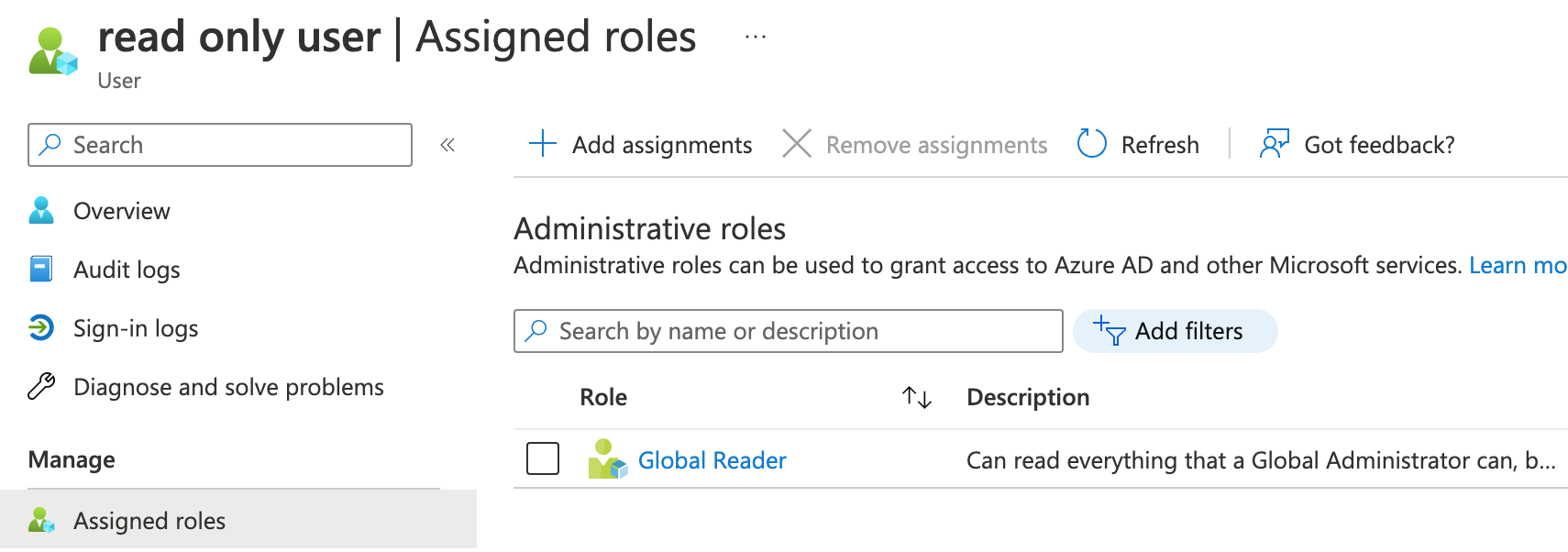Click the read only user avatar icon
Viewport: 1568px width, 552px height.
coord(53,51)
